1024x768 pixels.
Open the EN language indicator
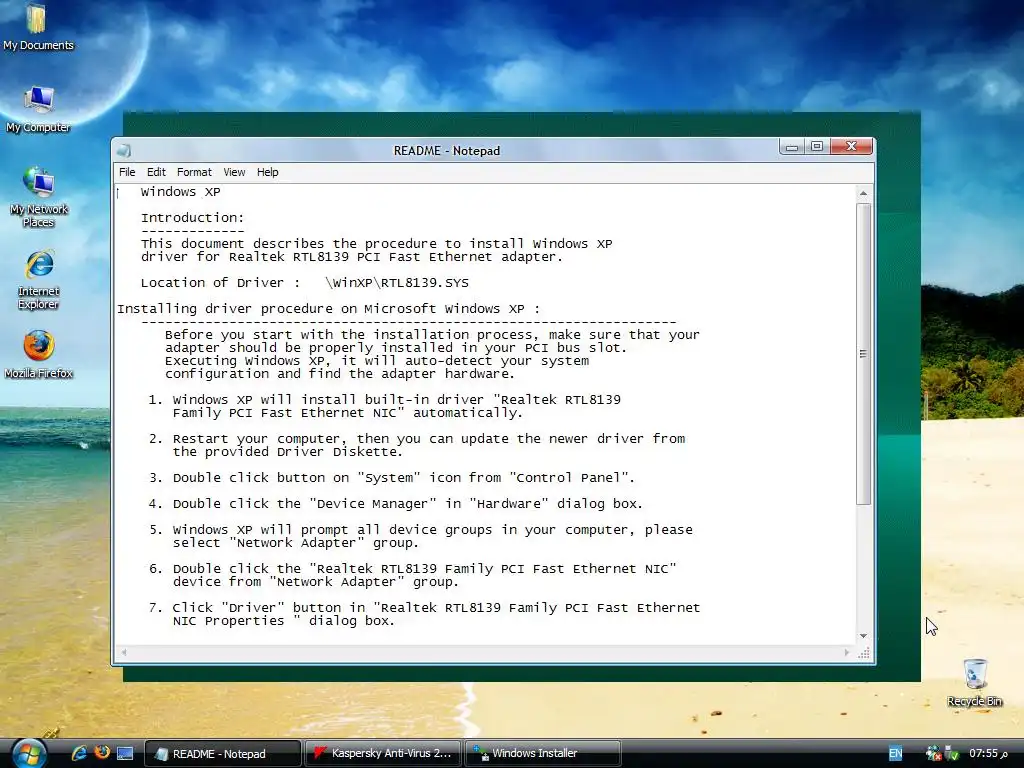coord(895,754)
